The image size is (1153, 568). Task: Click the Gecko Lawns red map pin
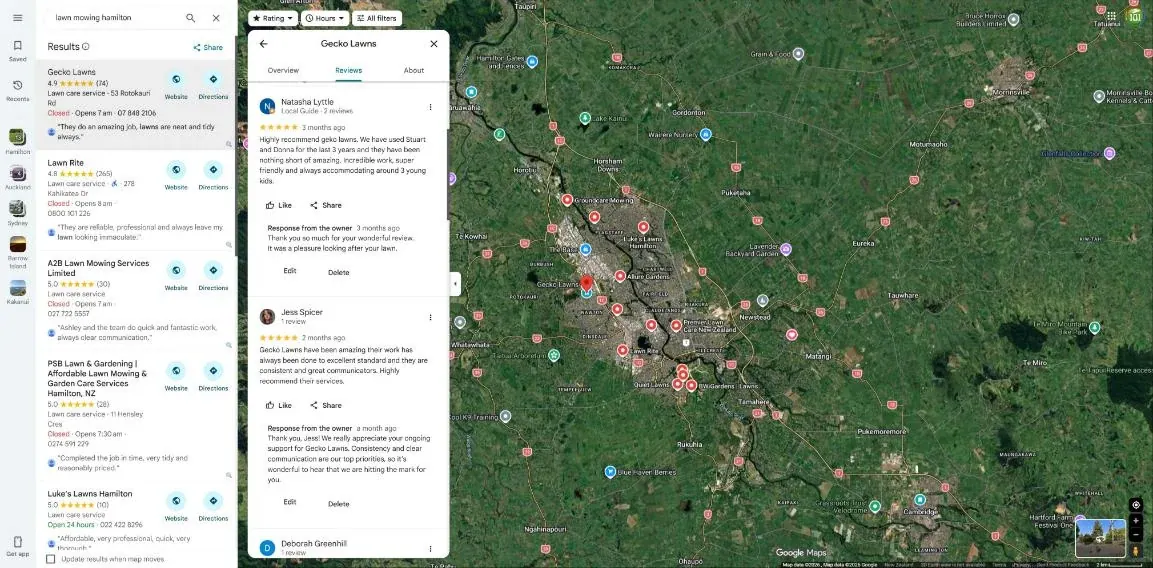point(586,284)
